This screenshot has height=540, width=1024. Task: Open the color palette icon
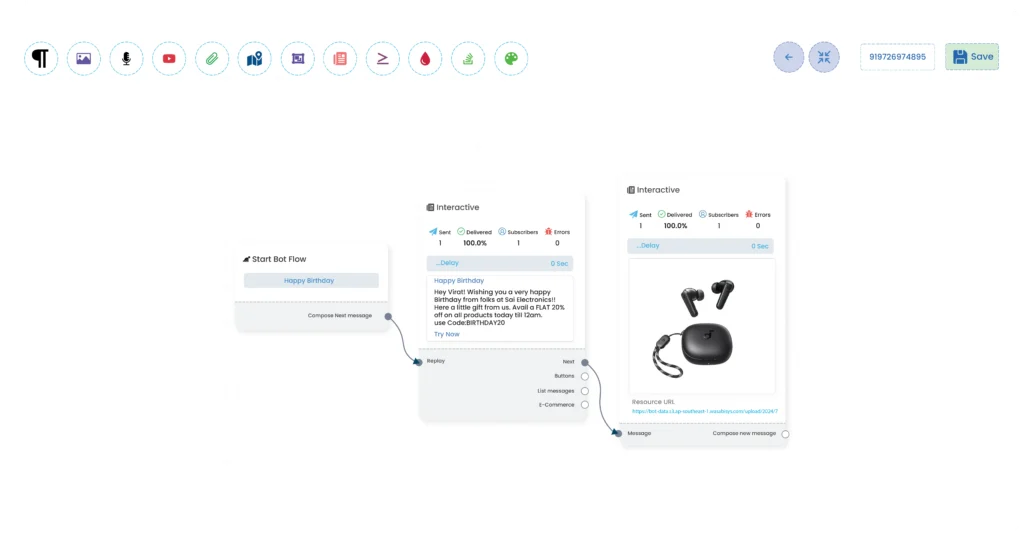(511, 59)
